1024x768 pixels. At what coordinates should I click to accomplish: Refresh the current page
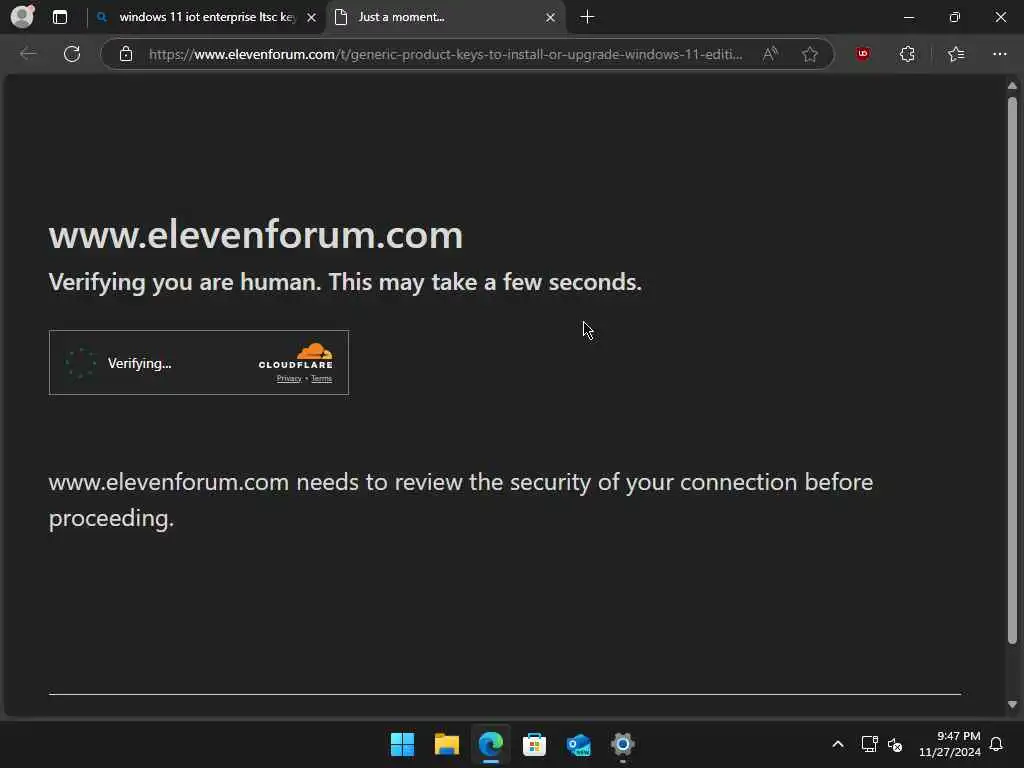click(72, 54)
